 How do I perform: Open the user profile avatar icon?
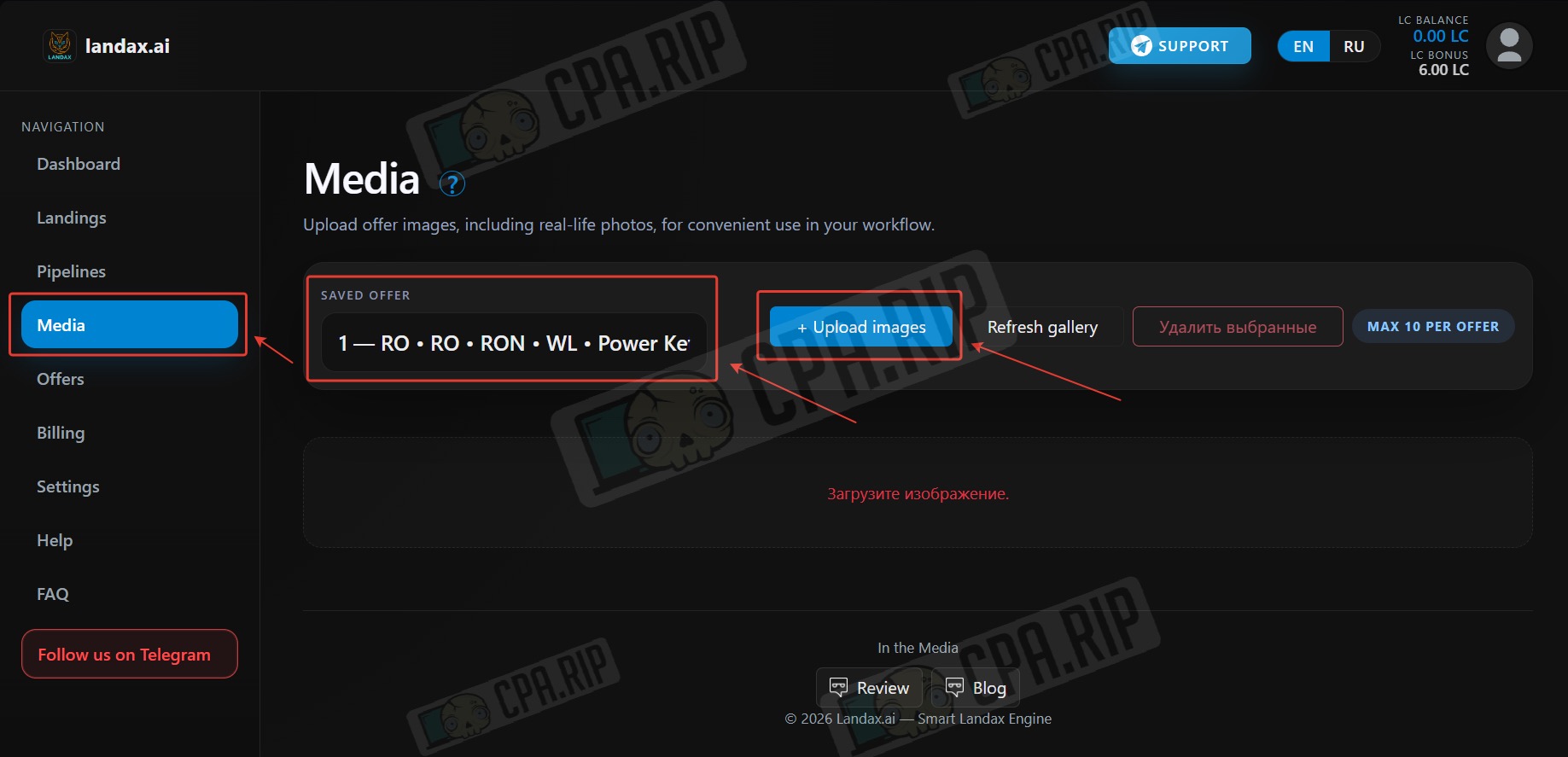[1509, 45]
